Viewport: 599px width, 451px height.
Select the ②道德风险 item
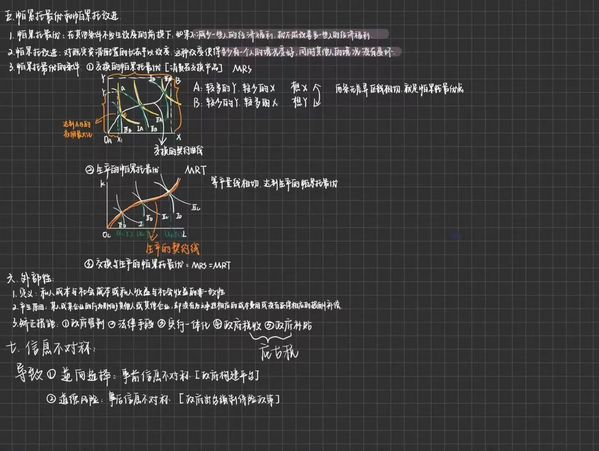(73, 399)
